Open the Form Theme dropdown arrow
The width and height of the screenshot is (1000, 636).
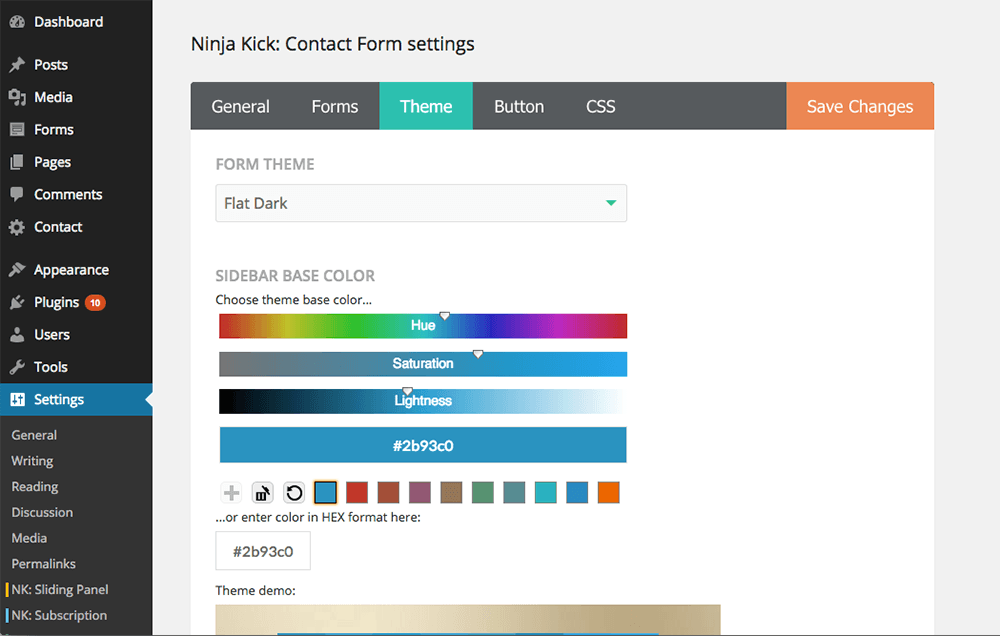point(611,203)
